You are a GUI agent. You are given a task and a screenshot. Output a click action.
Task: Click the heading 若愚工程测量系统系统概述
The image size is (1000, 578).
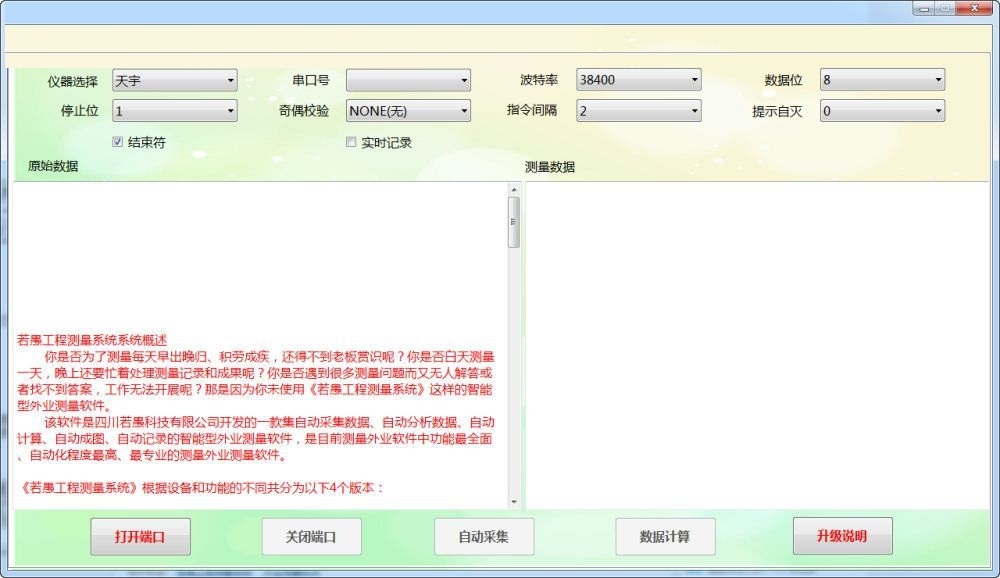pyautogui.click(x=92, y=340)
